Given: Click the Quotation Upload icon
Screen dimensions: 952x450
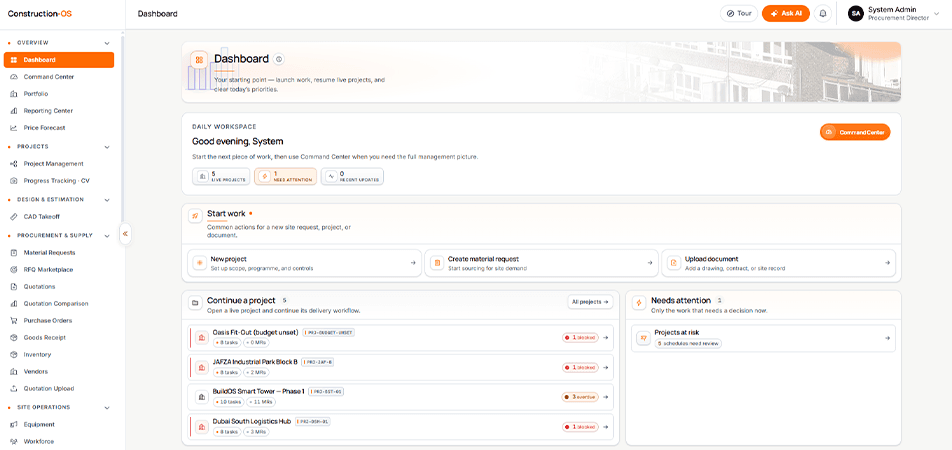Looking at the screenshot, I should tap(14, 389).
